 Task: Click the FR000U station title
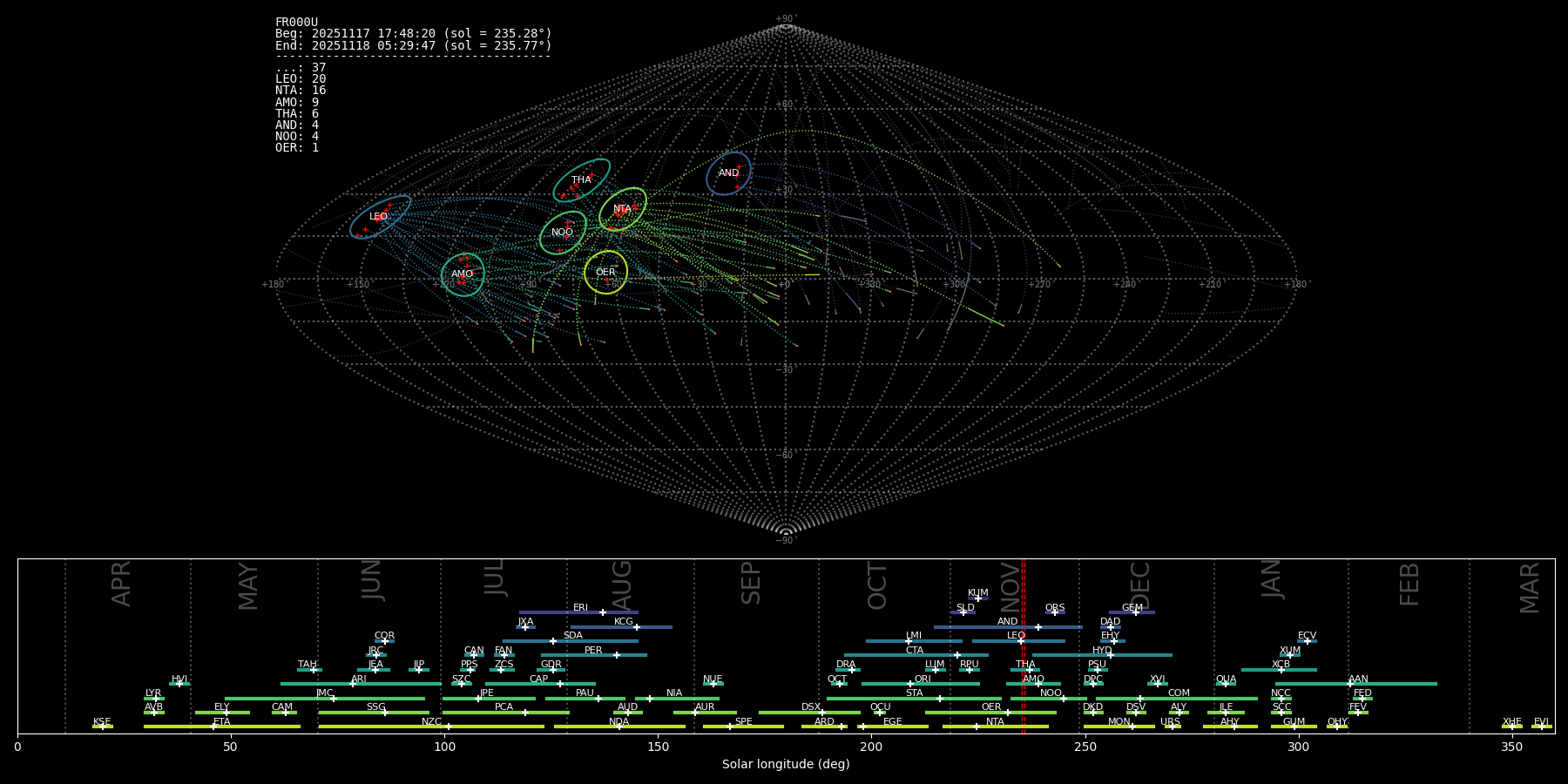(296, 23)
